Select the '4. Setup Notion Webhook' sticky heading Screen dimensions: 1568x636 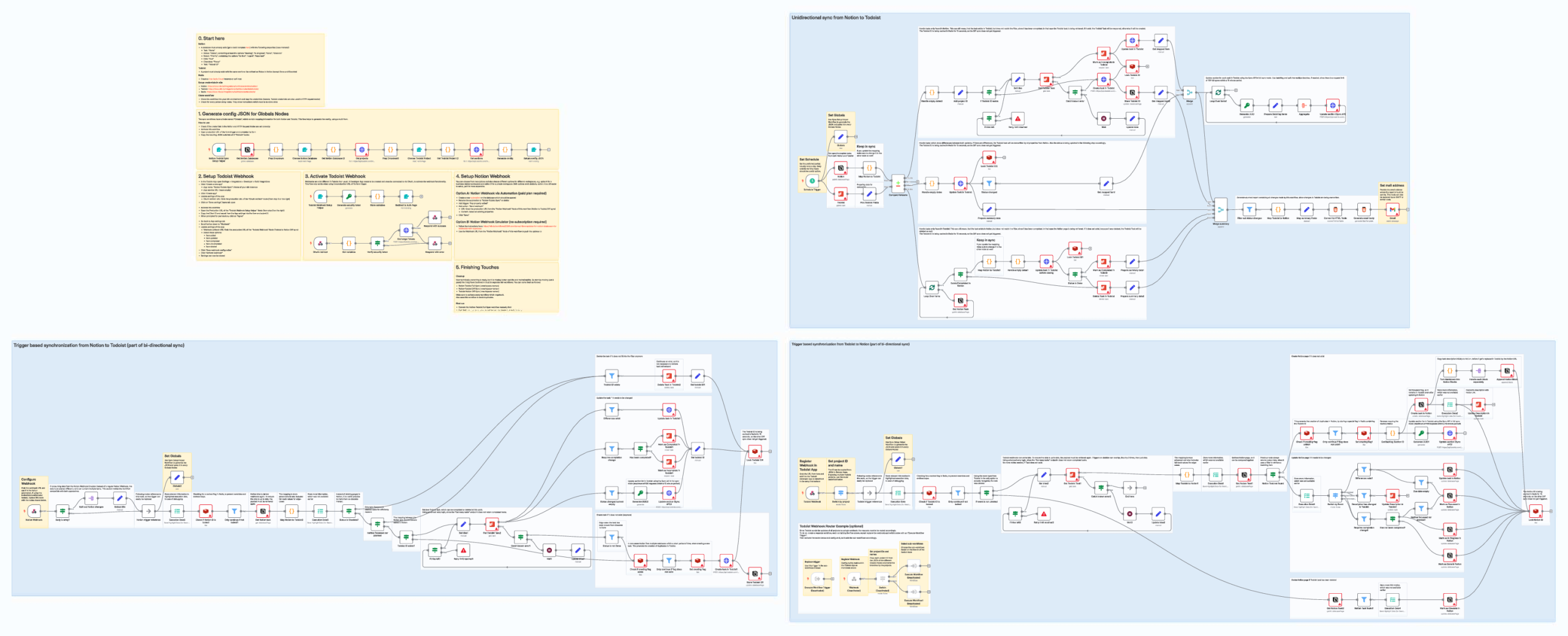click(483, 176)
